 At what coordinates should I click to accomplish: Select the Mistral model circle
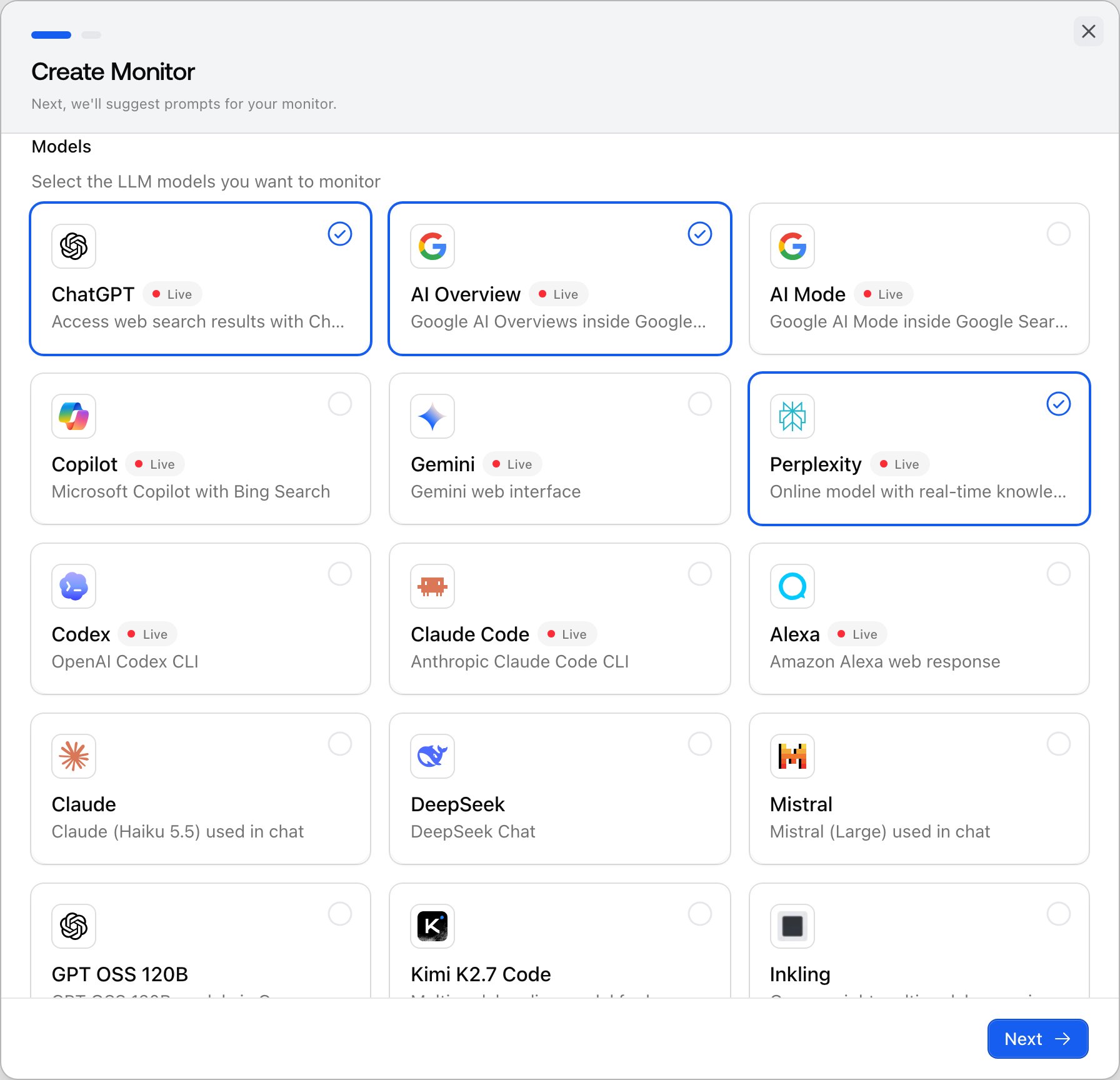1059,744
